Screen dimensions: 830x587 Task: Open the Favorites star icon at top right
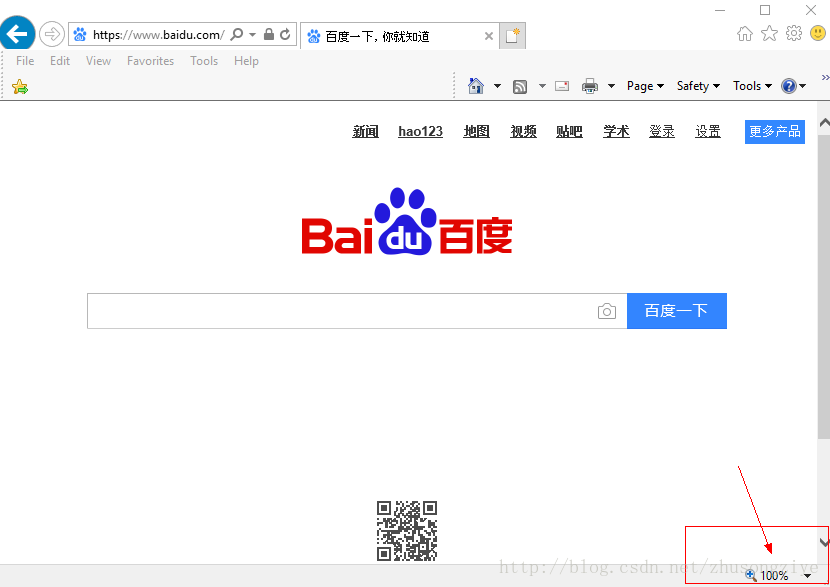click(769, 34)
